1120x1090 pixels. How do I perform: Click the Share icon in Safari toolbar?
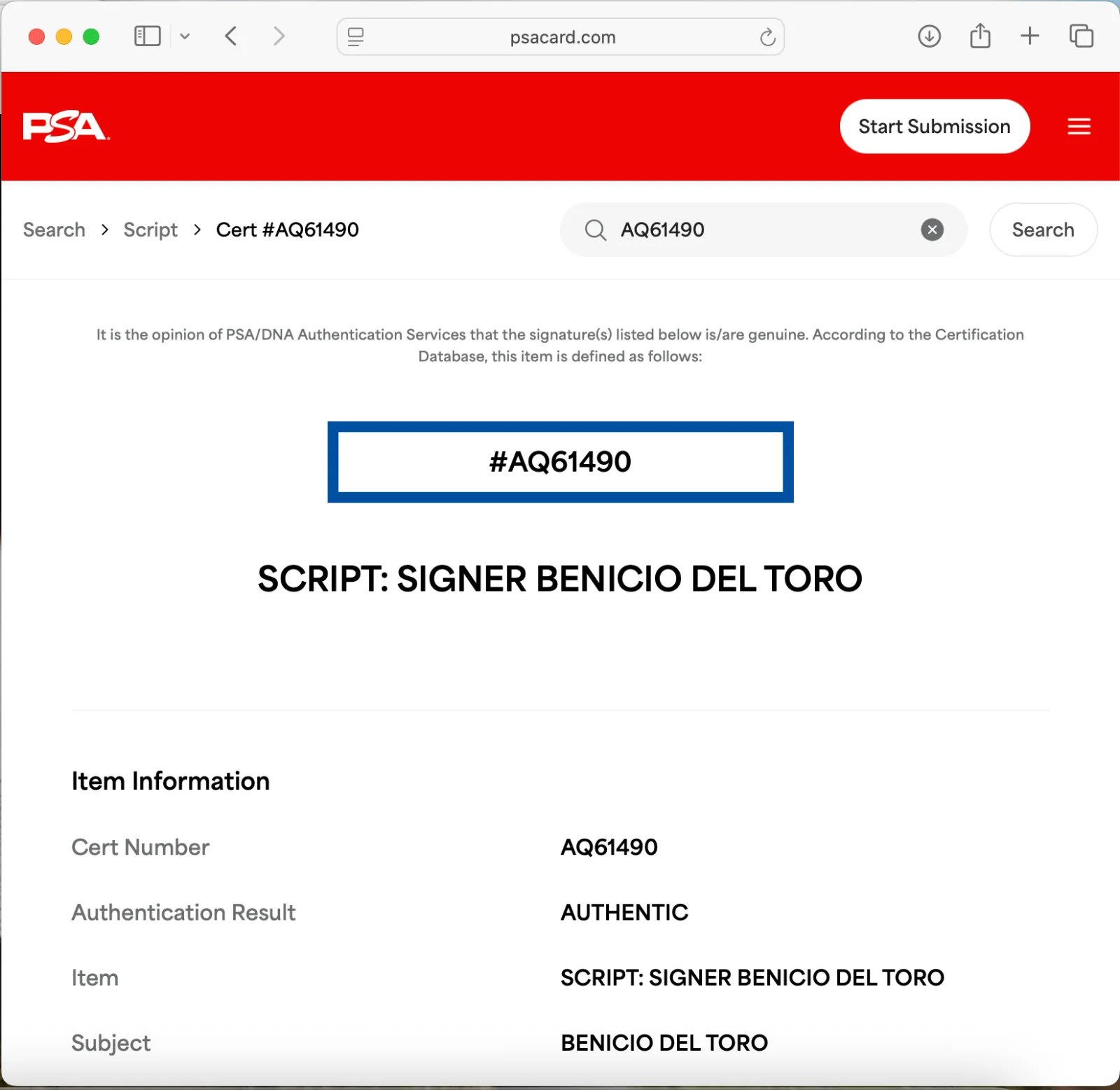point(980,35)
